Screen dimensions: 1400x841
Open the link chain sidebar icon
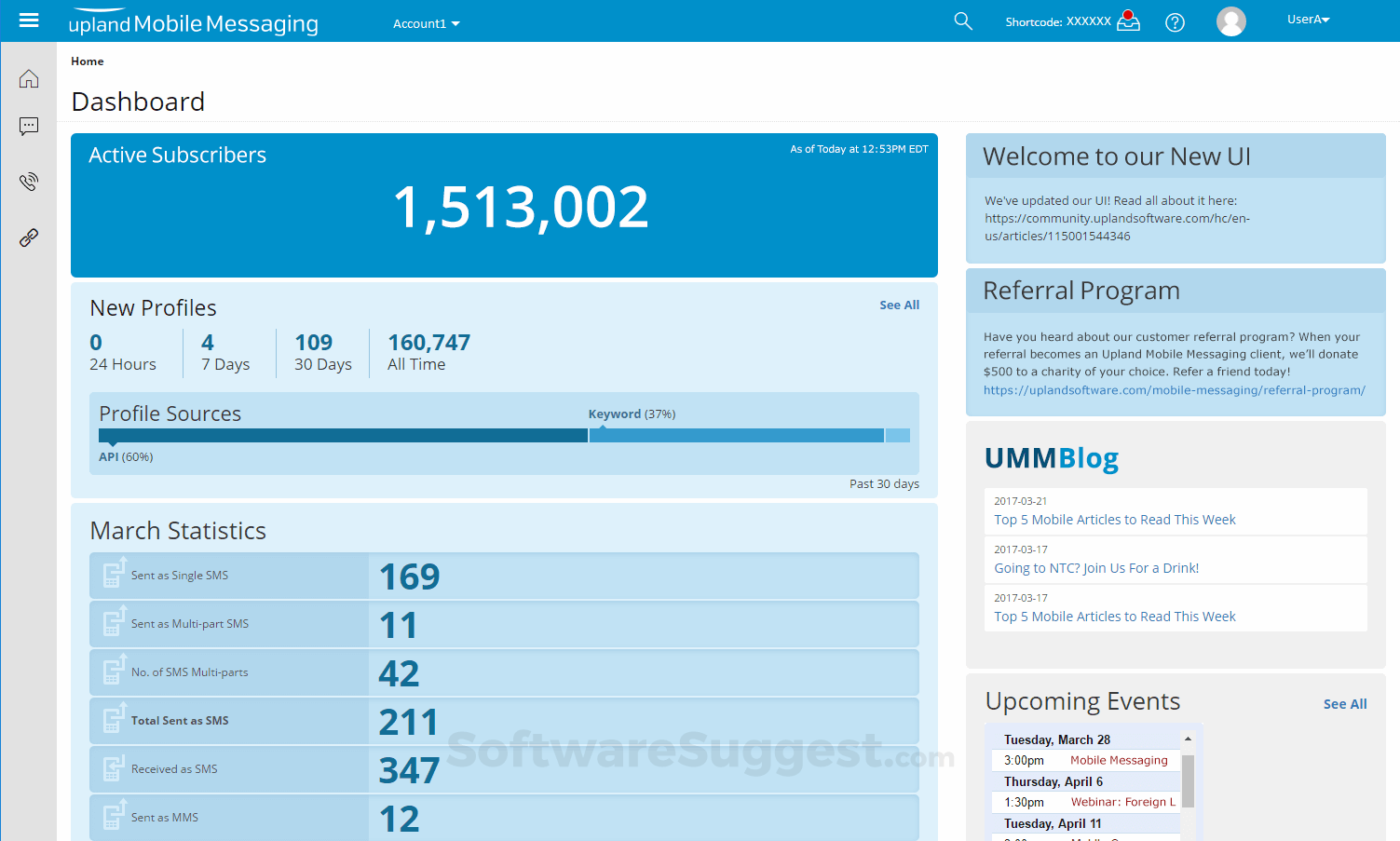point(29,237)
